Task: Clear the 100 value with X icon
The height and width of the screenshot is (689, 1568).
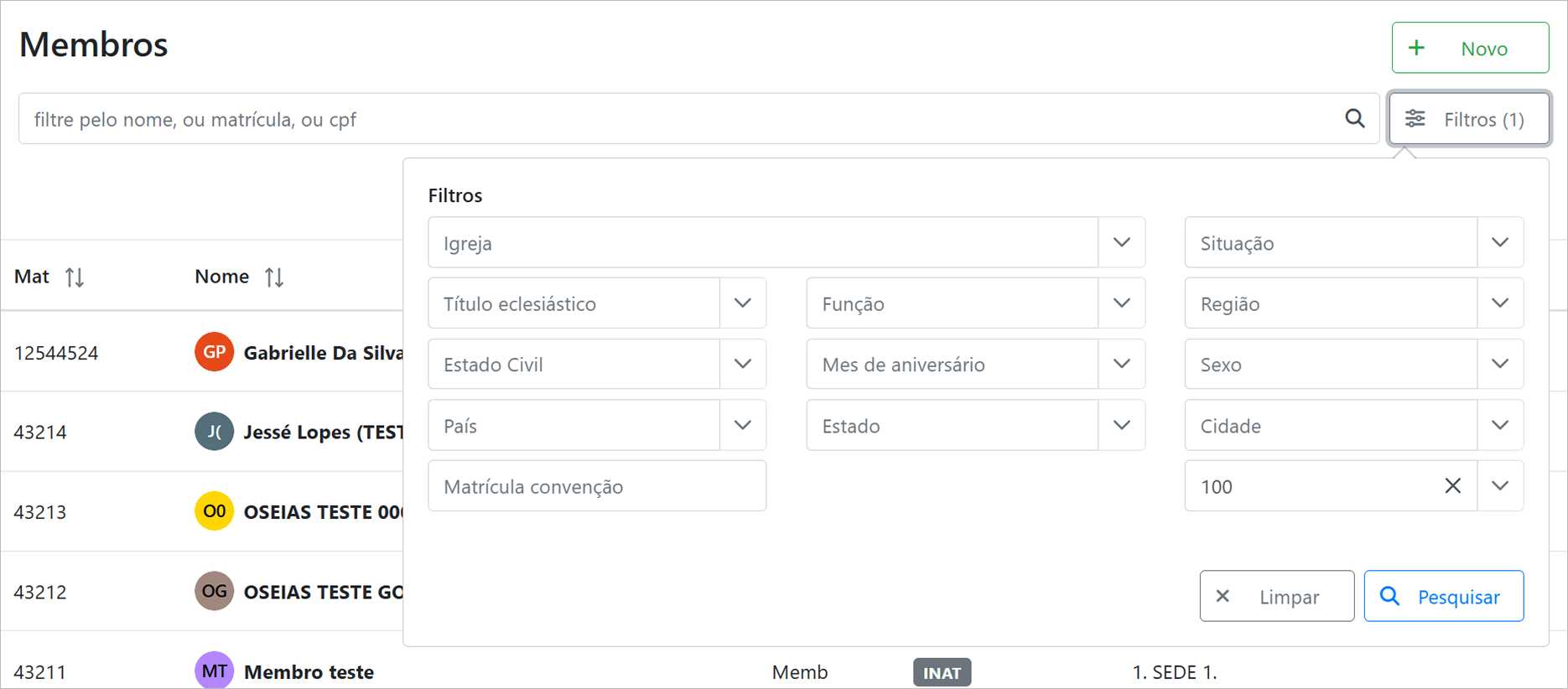Action: [x=1452, y=486]
